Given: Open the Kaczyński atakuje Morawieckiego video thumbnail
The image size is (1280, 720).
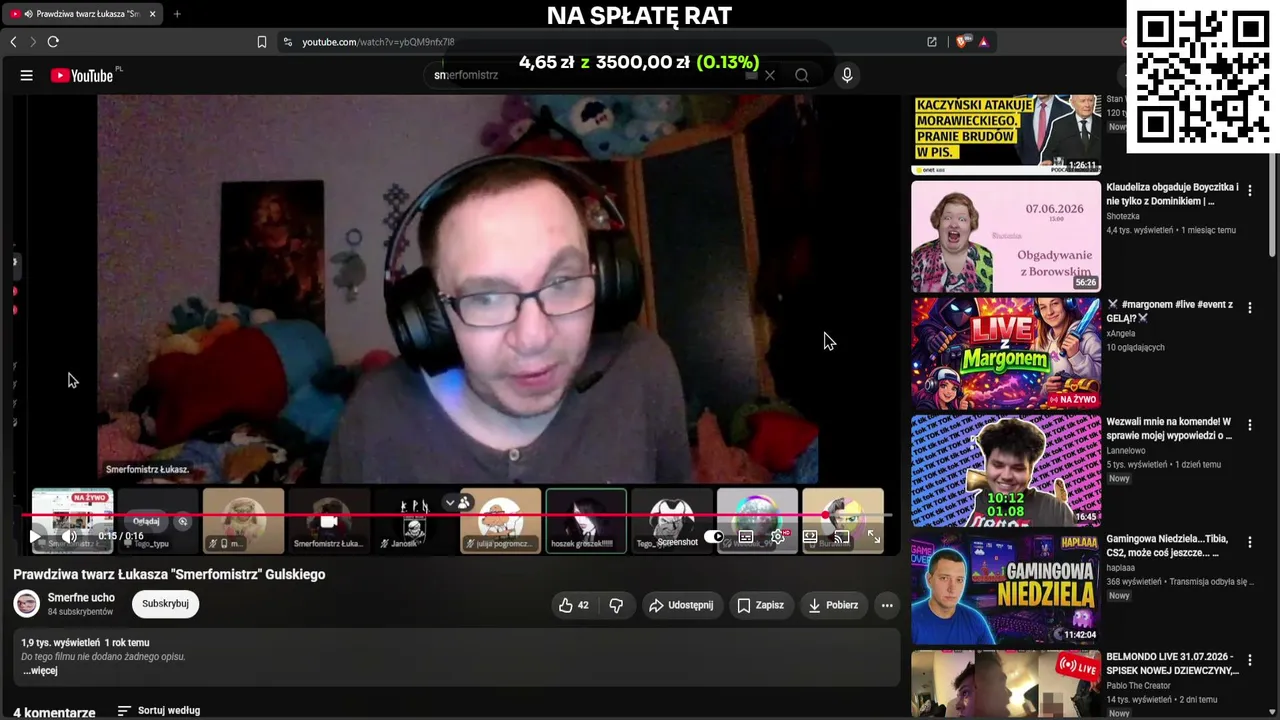Looking at the screenshot, I should [1006, 135].
